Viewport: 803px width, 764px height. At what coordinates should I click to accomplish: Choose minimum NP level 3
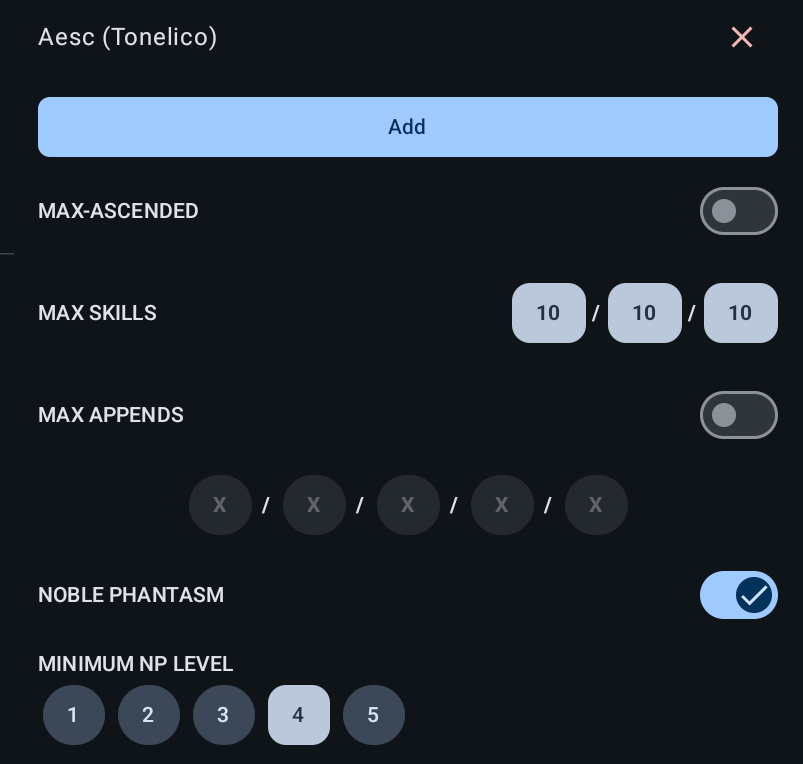pos(223,715)
